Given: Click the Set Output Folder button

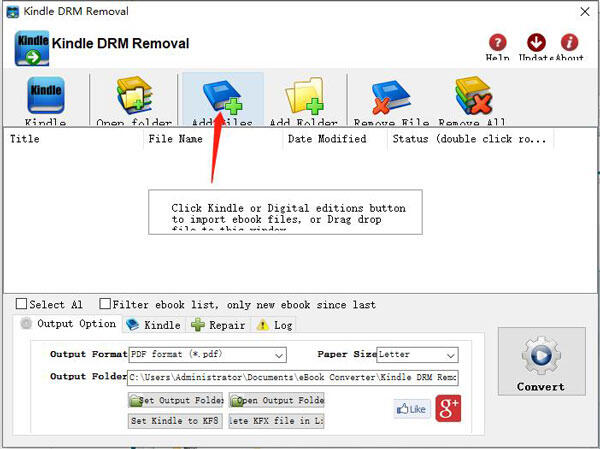Looking at the screenshot, I should (175, 400).
